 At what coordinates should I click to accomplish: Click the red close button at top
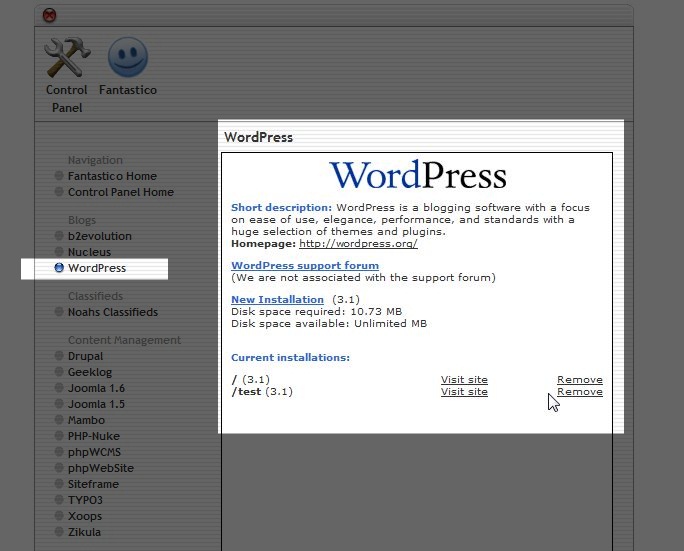(x=49, y=15)
